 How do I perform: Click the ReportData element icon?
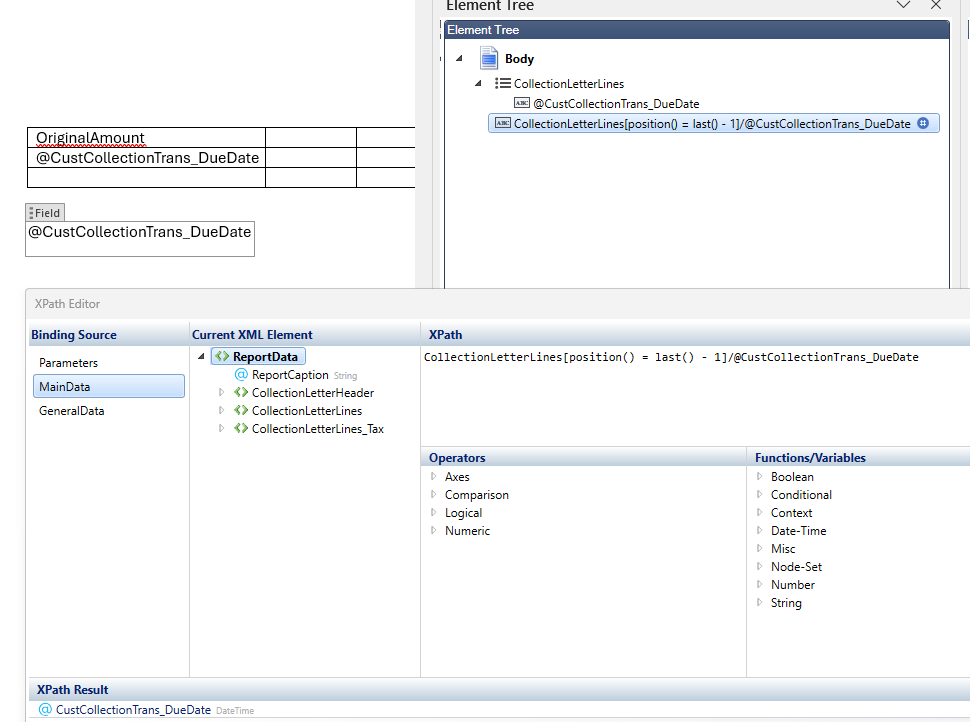pyautogui.click(x=222, y=357)
